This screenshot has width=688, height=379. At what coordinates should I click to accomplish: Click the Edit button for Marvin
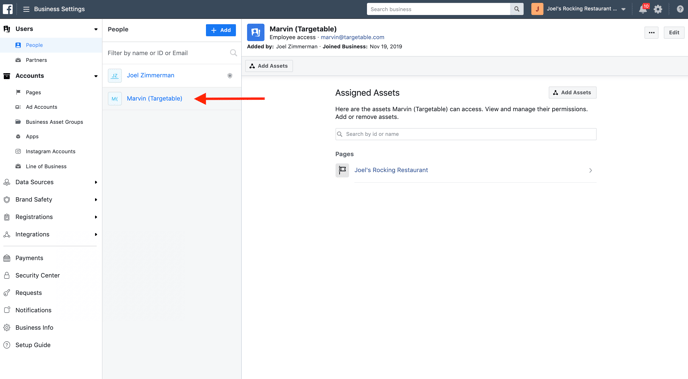click(x=674, y=32)
